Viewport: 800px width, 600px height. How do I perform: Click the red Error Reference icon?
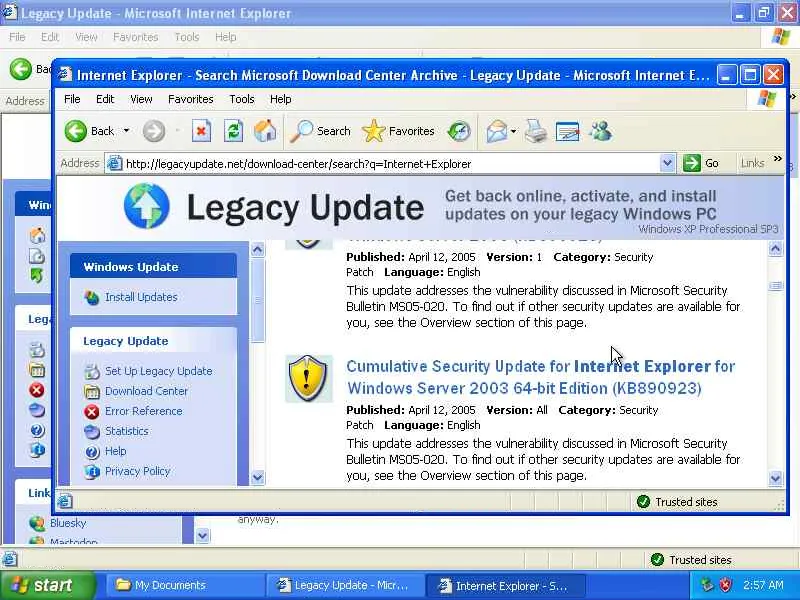coord(92,411)
